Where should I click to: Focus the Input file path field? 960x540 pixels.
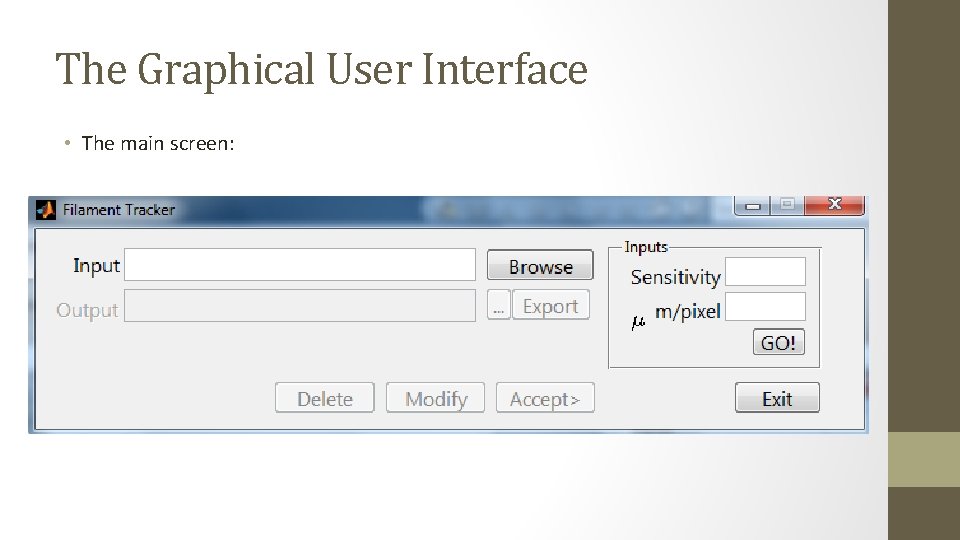300,264
